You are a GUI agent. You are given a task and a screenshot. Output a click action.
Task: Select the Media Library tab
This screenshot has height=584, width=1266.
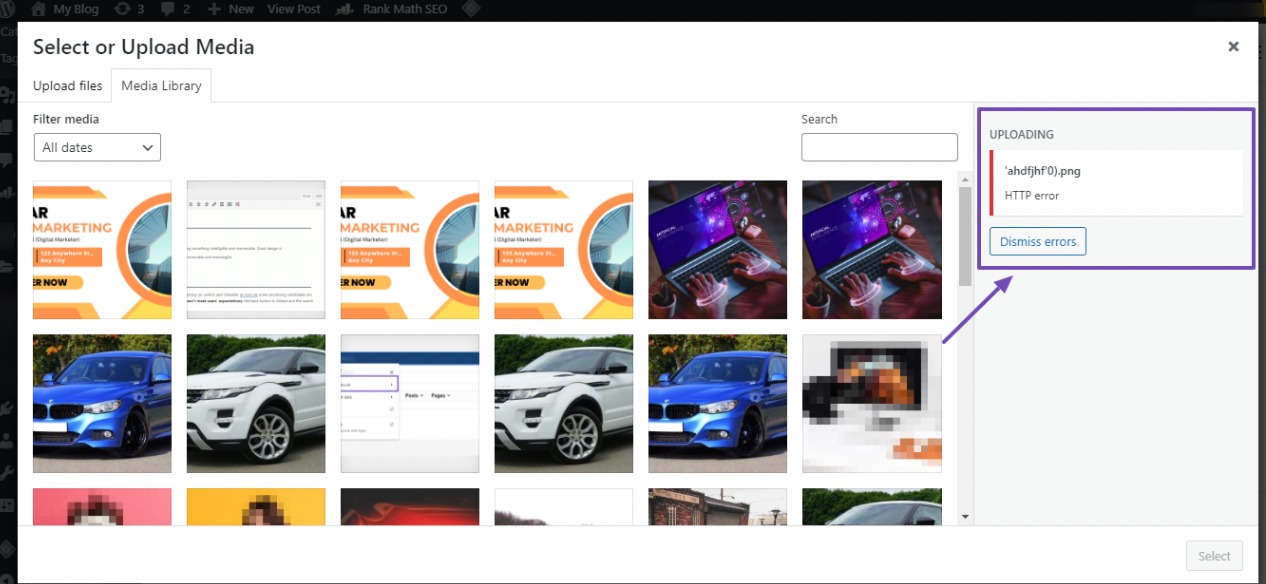coord(161,85)
